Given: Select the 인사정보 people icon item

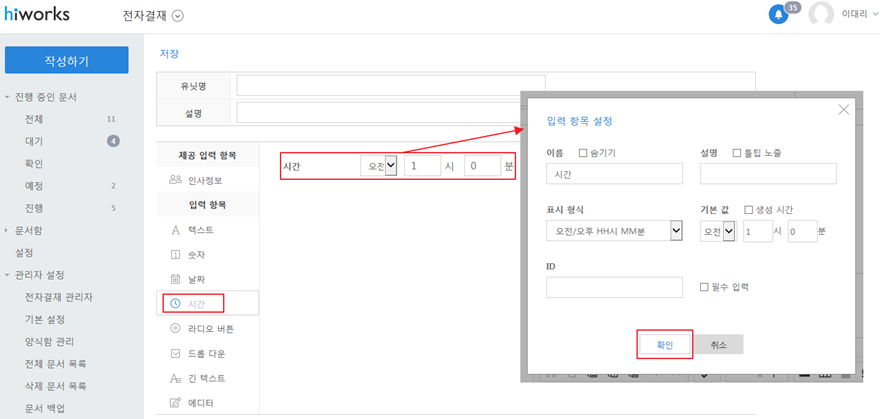Looking at the screenshot, I should tap(176, 180).
